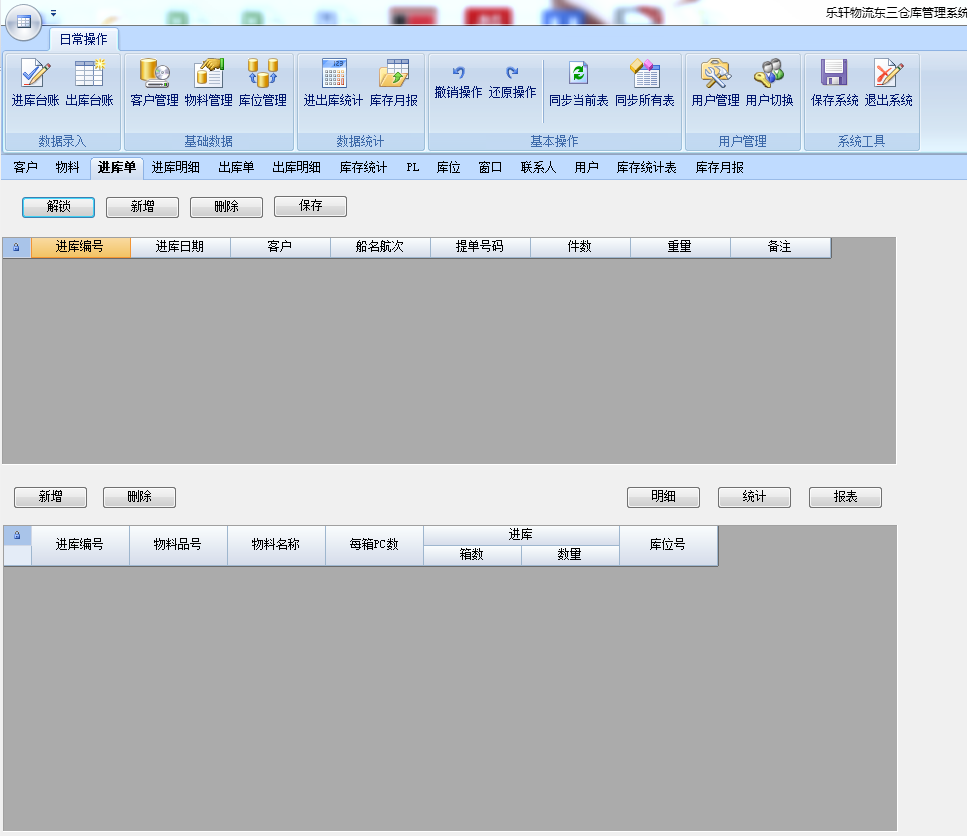The height and width of the screenshot is (836, 967).
Task: Switch to the 库存统计表 tab
Action: (646, 168)
